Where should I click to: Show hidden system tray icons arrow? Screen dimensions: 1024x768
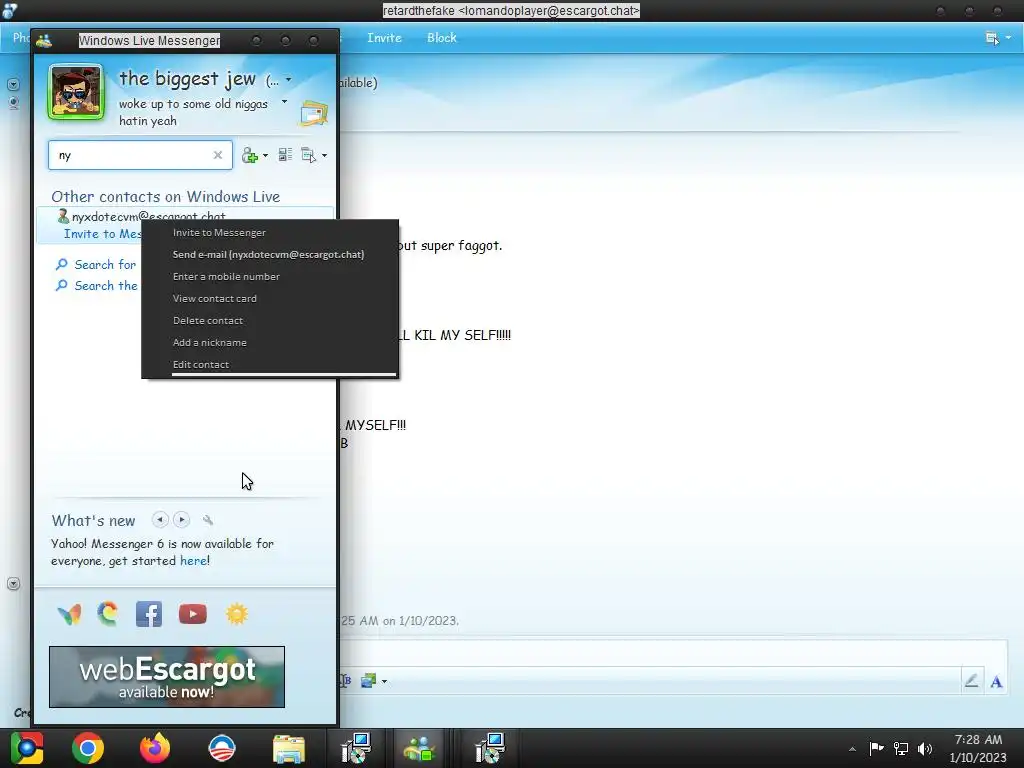(852, 749)
